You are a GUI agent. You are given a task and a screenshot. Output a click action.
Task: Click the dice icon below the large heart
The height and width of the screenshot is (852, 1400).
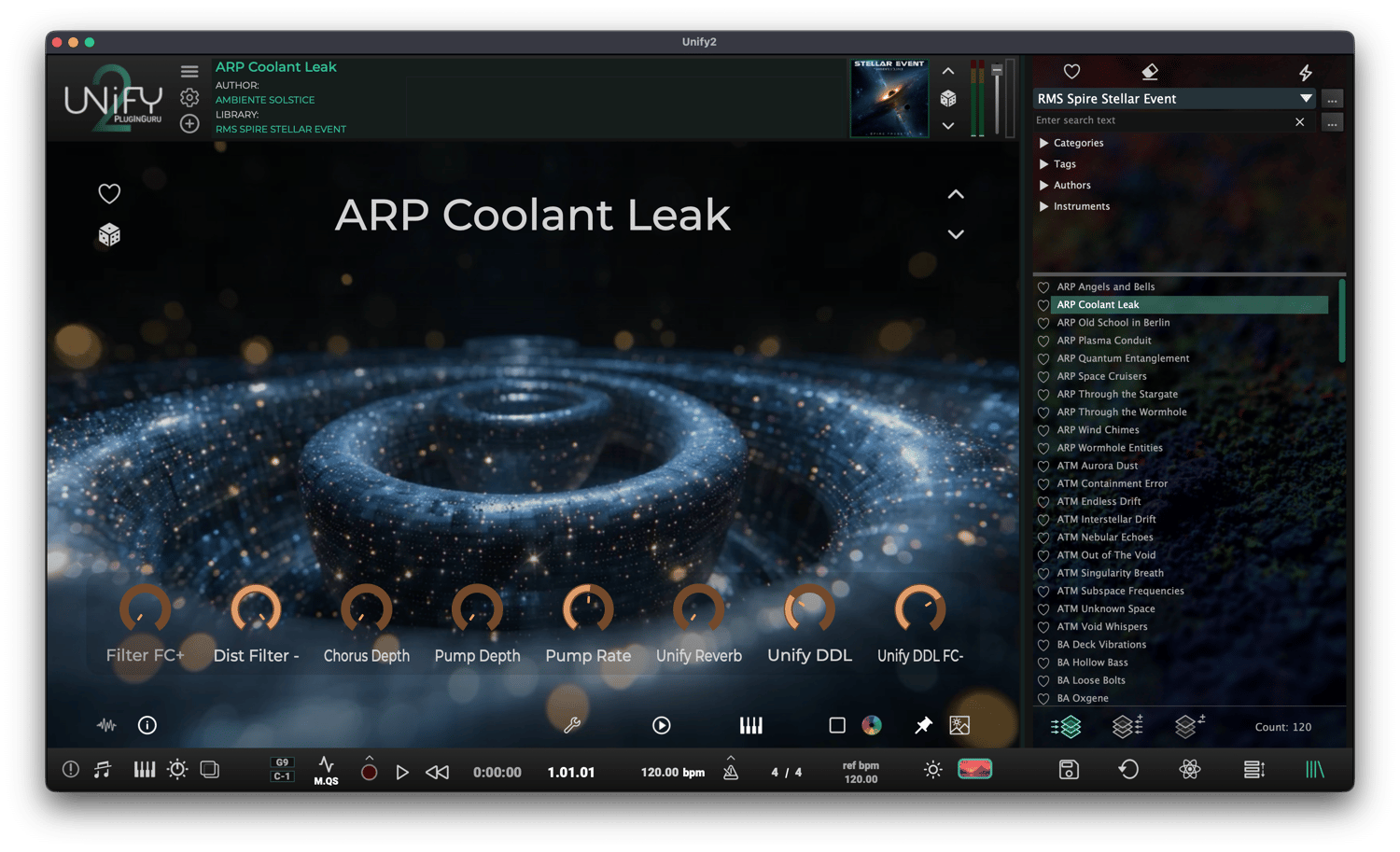coord(109,234)
